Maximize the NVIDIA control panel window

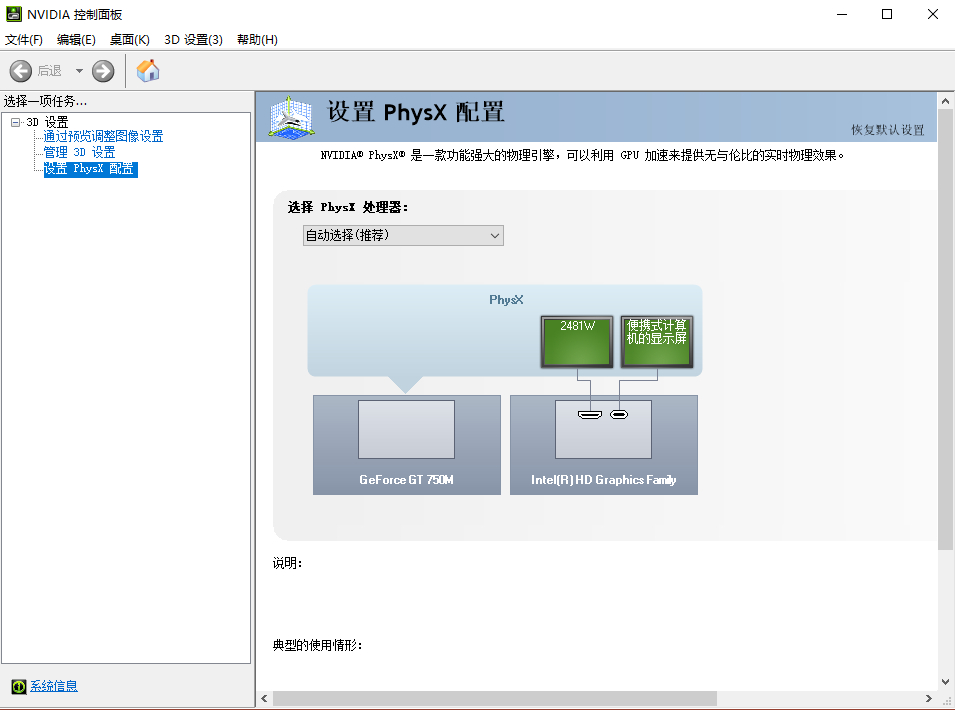pyautogui.click(x=887, y=14)
